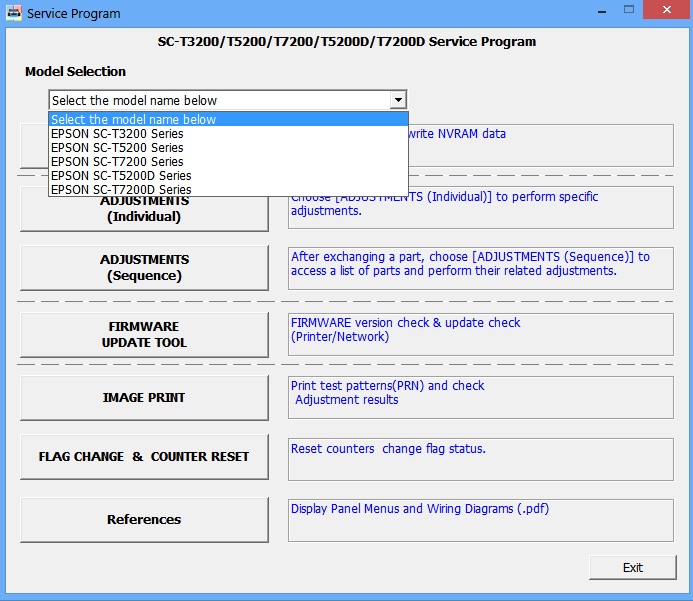This screenshot has height=601, width=693.
Task: Open ADJUSTMENTS (Individual) button
Action: tap(144, 214)
